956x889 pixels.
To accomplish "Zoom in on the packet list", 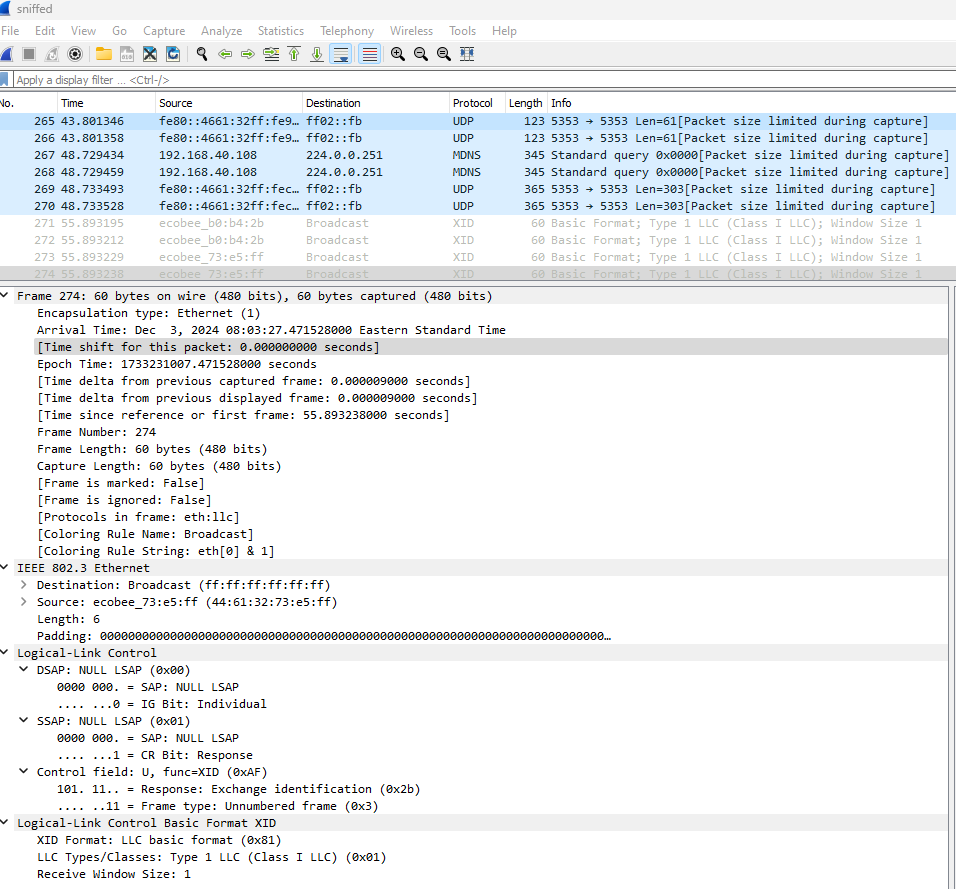I will [395, 53].
